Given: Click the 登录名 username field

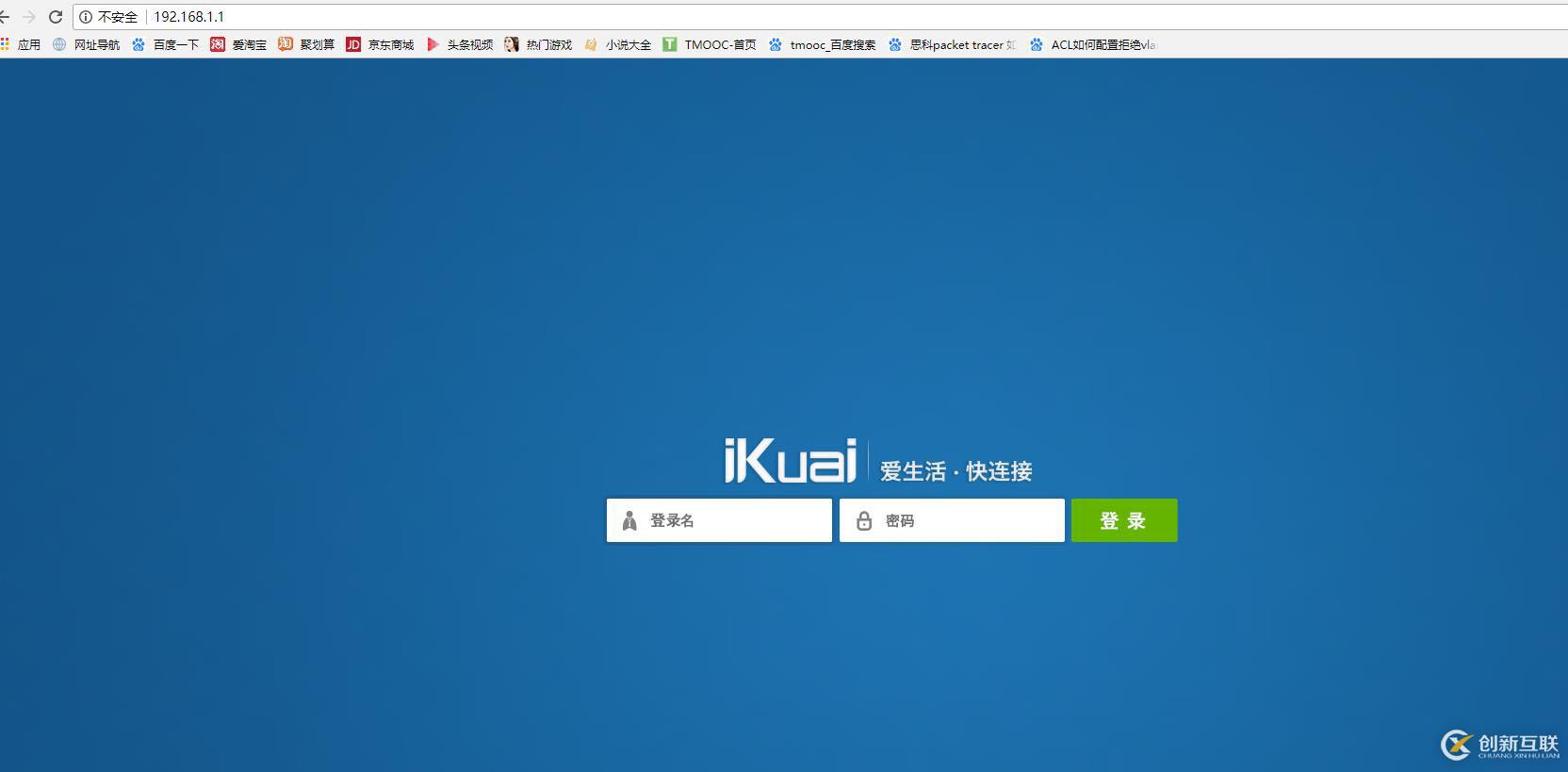Looking at the screenshot, I should click(x=719, y=520).
